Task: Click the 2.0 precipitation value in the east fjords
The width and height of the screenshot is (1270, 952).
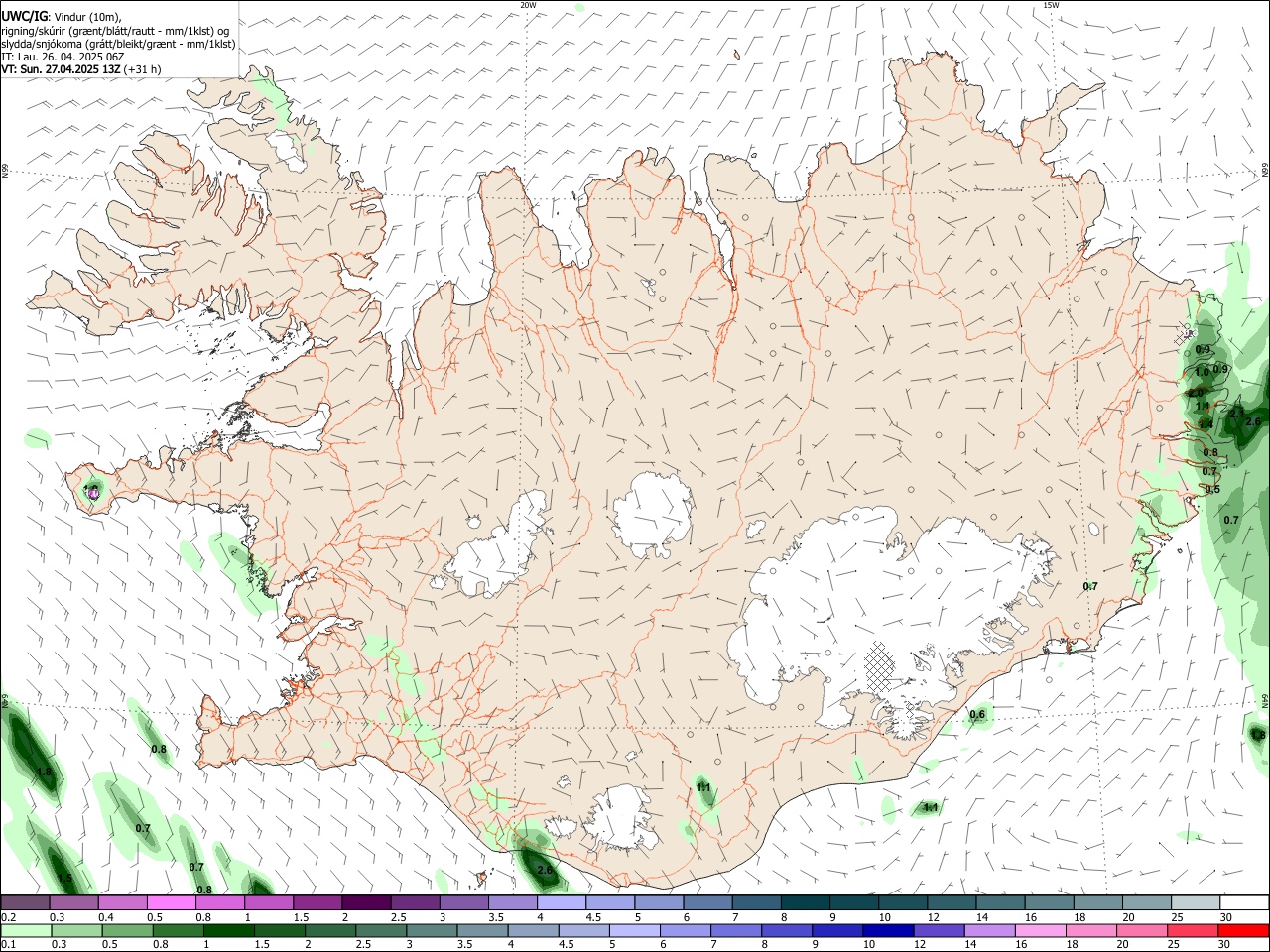Action: coord(1196,393)
